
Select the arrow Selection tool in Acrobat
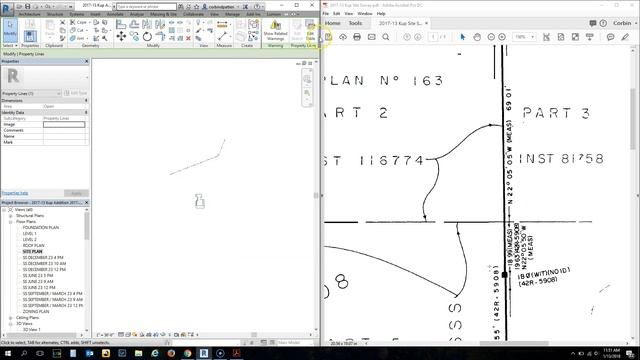point(462,37)
